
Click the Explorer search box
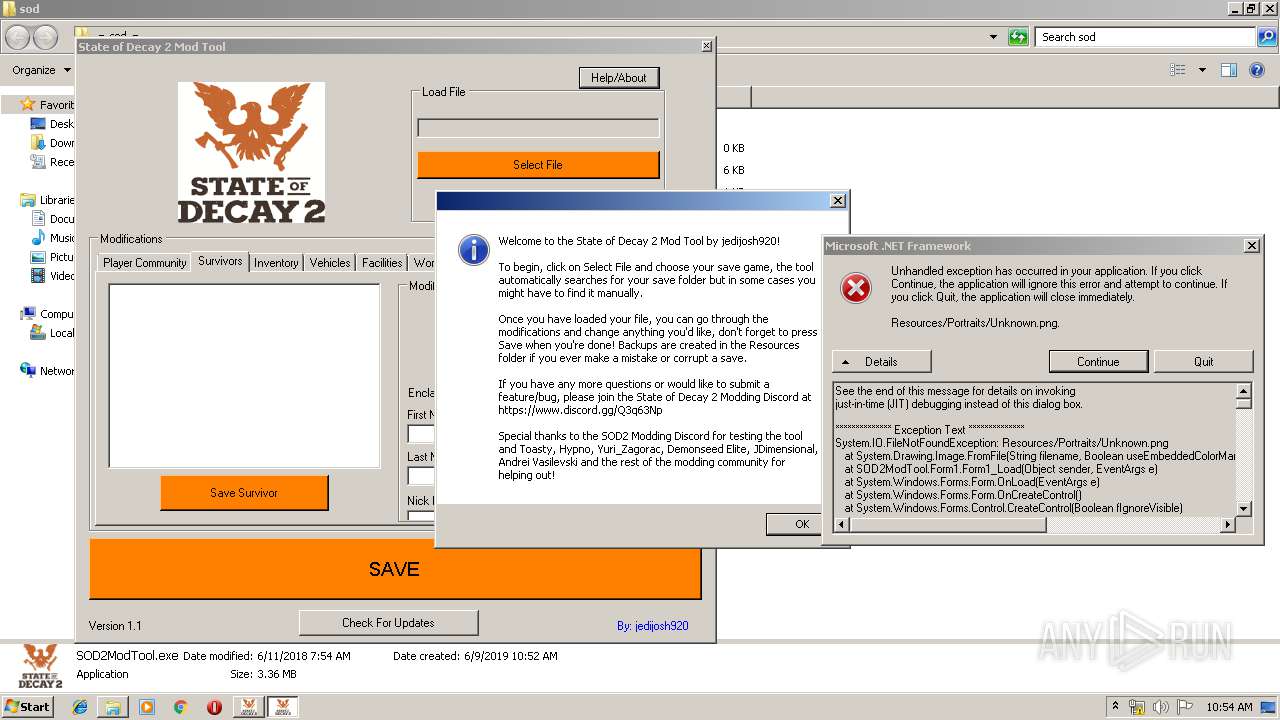[1146, 37]
